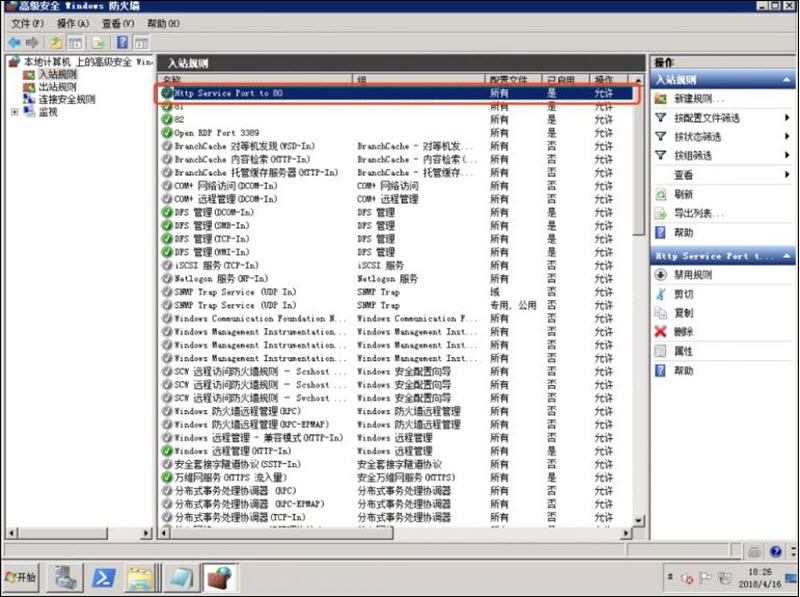
Task: Click the Export List toolbar icon
Action: (x=99, y=43)
